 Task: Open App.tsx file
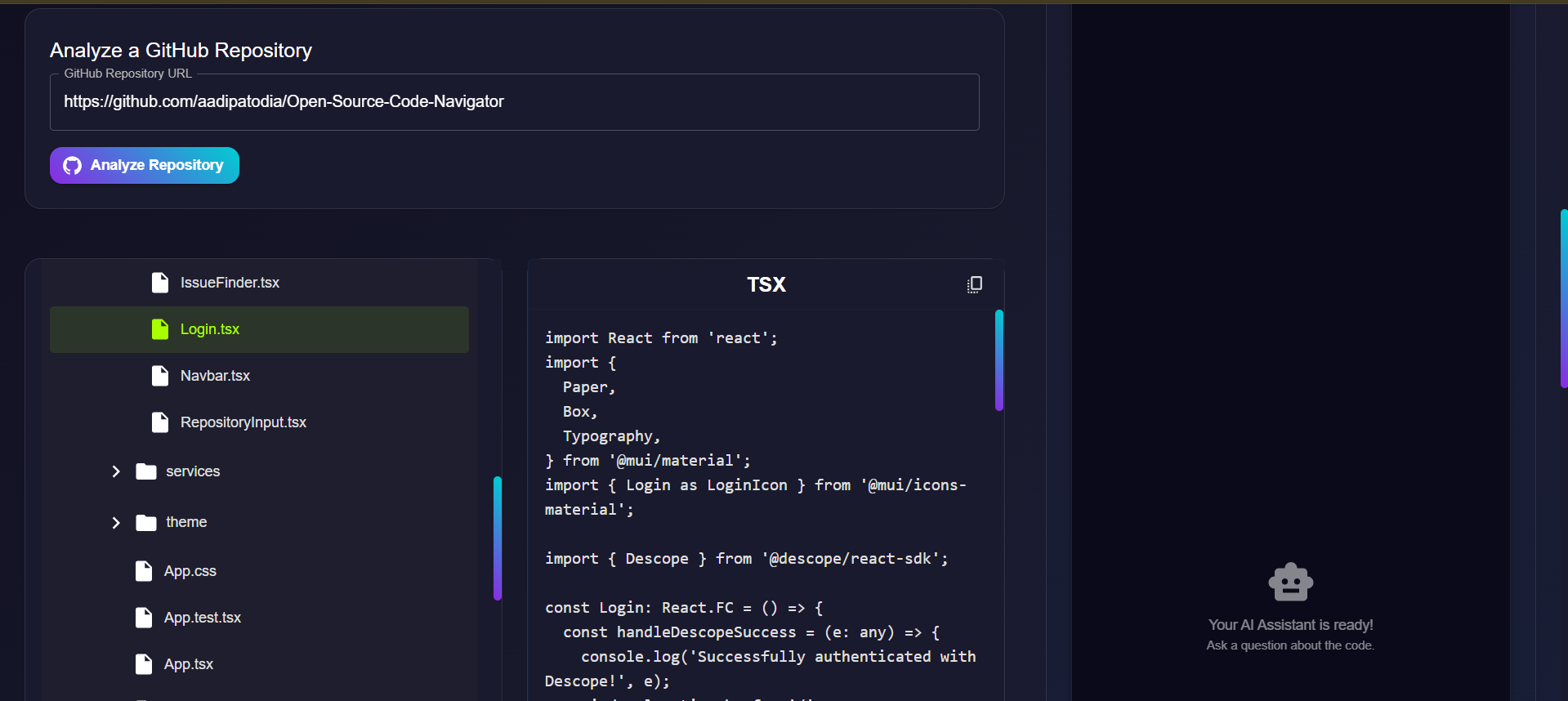(259, 664)
